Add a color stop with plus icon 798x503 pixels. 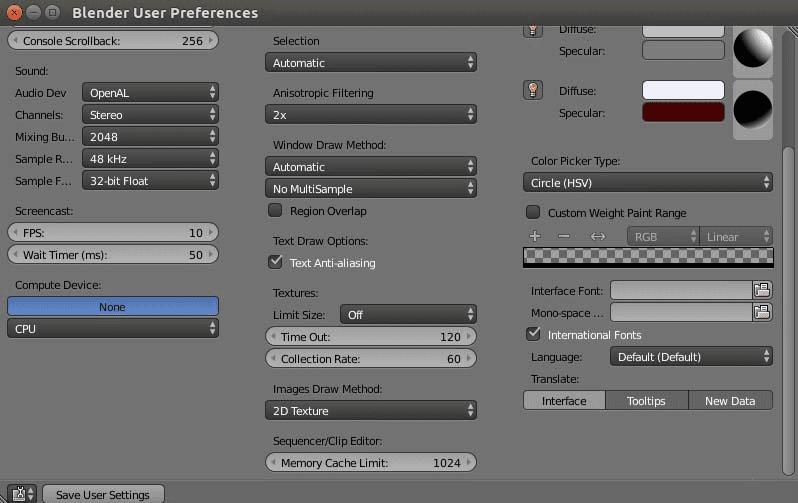click(x=535, y=237)
